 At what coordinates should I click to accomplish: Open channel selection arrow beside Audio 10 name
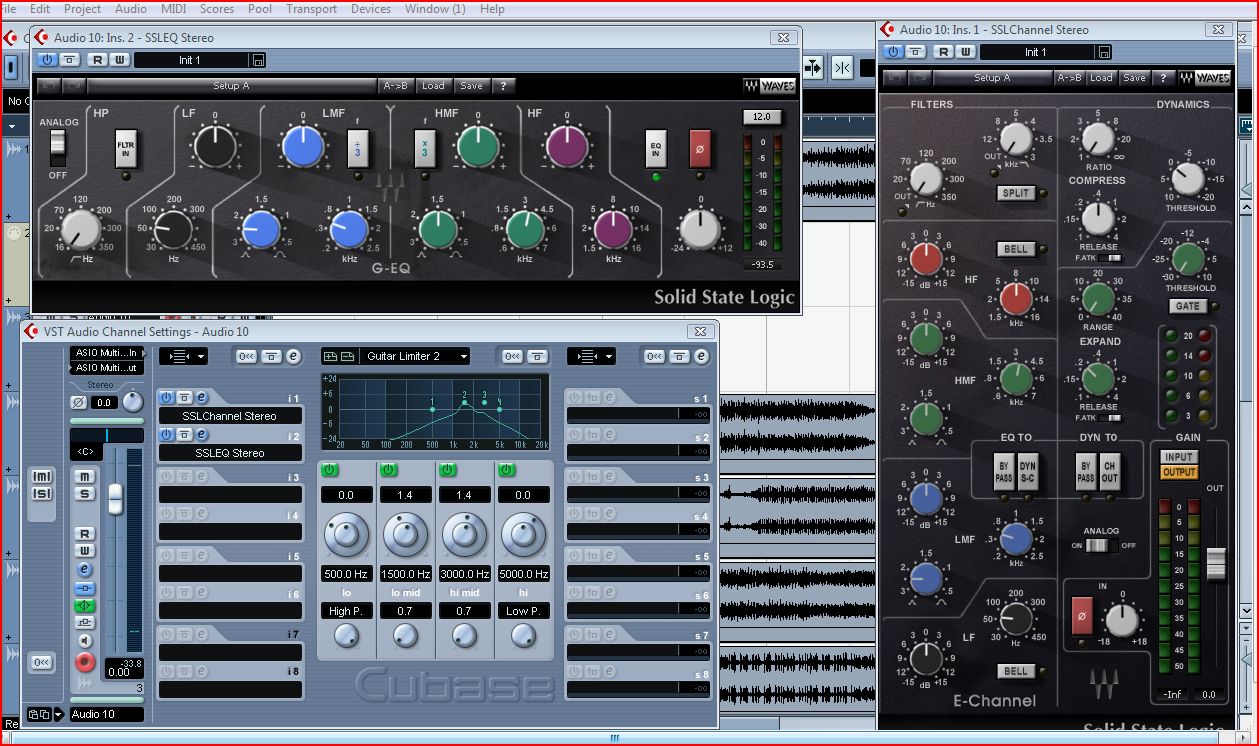[58, 714]
